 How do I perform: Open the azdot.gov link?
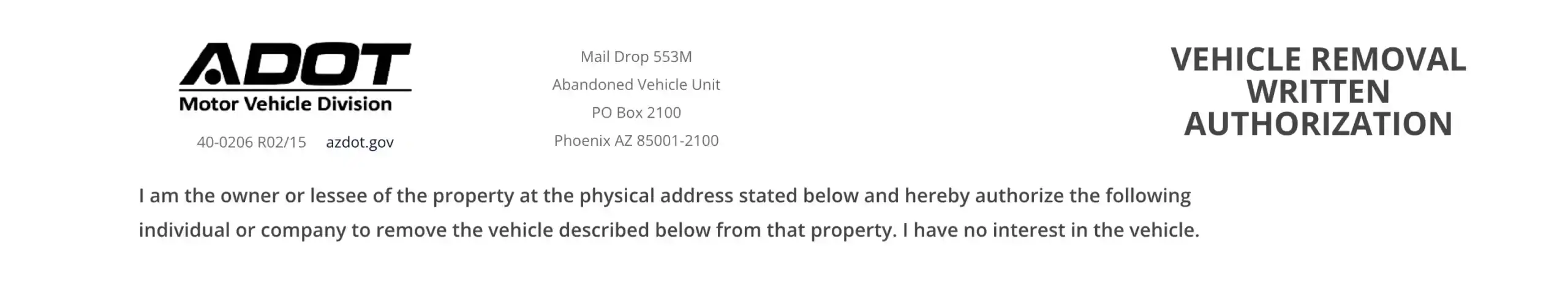tap(360, 142)
